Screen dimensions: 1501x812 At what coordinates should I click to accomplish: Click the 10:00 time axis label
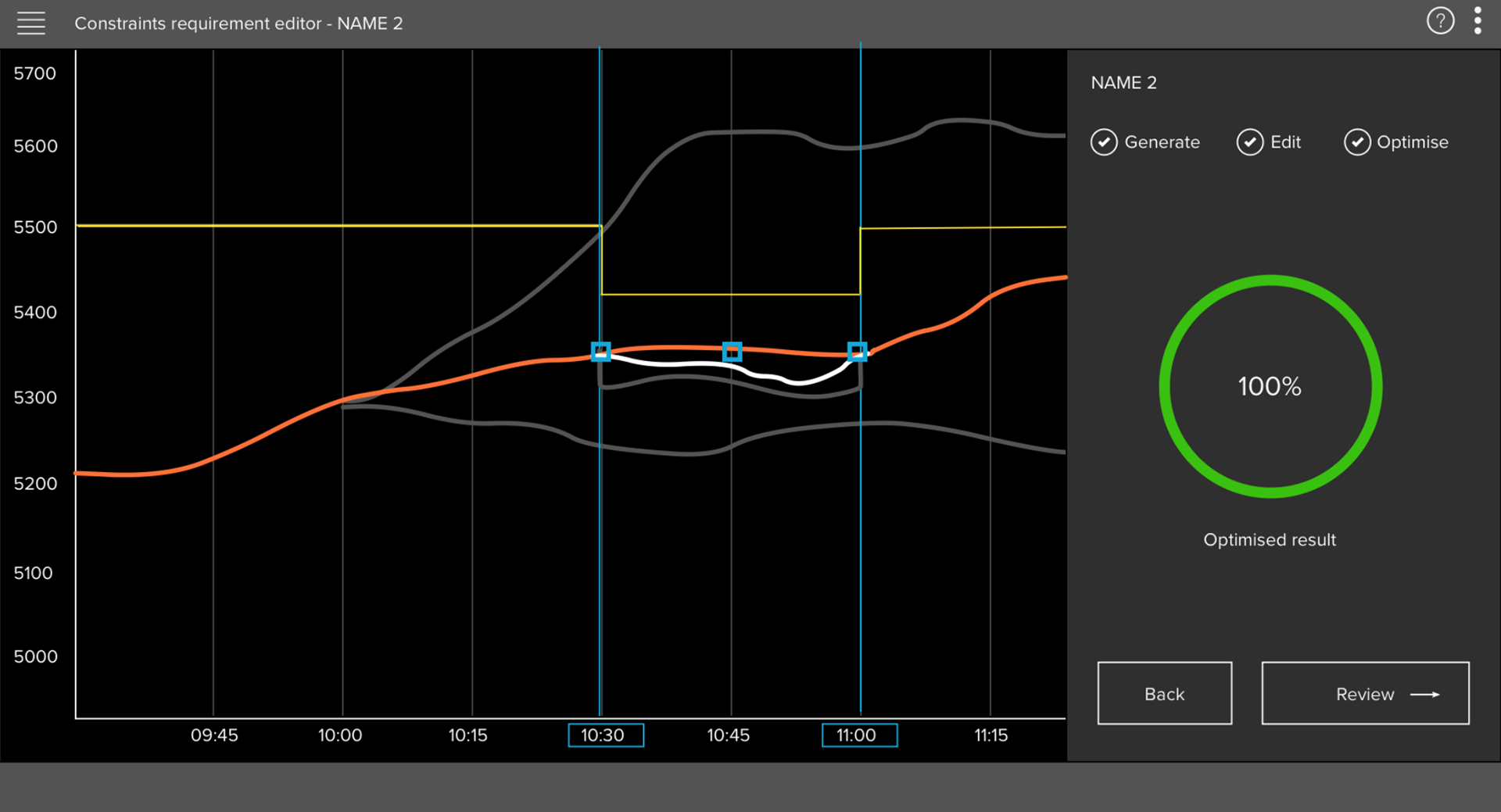point(340,735)
